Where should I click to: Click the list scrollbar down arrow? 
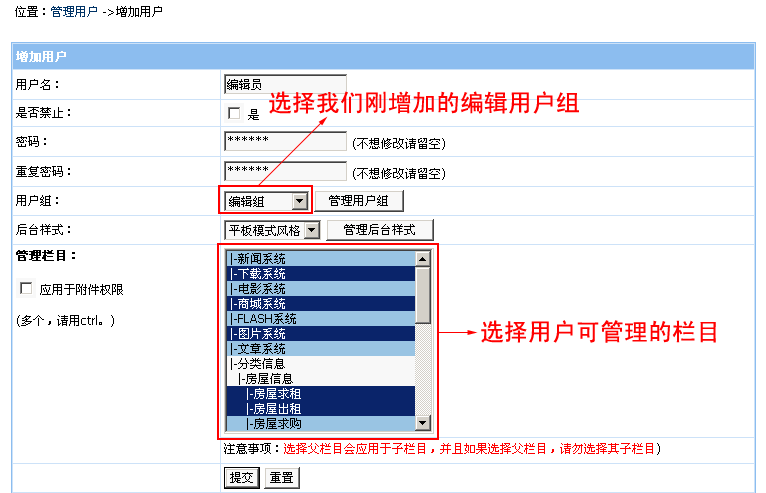(x=423, y=423)
